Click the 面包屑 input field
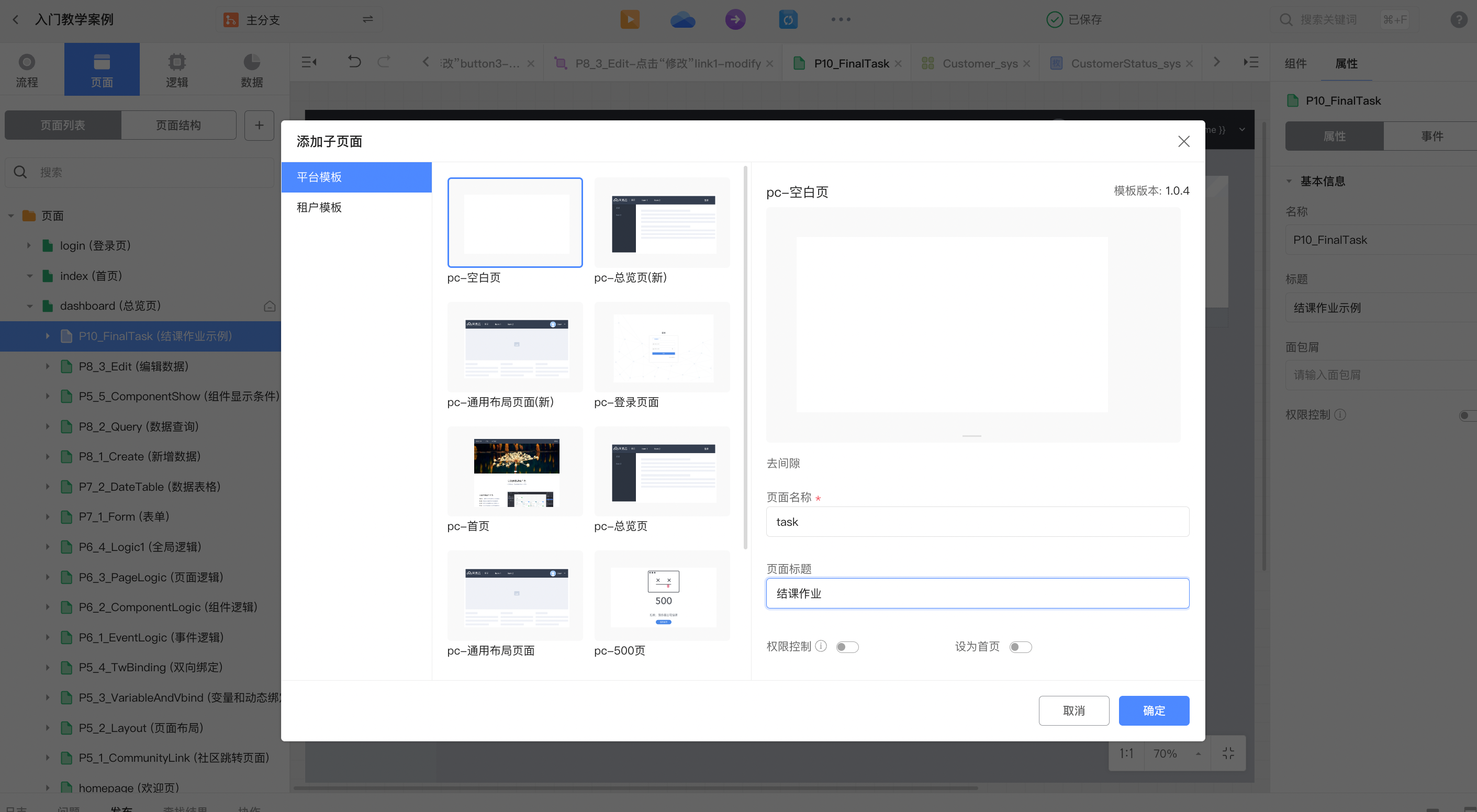This screenshot has height=812, width=1477. click(x=1382, y=375)
